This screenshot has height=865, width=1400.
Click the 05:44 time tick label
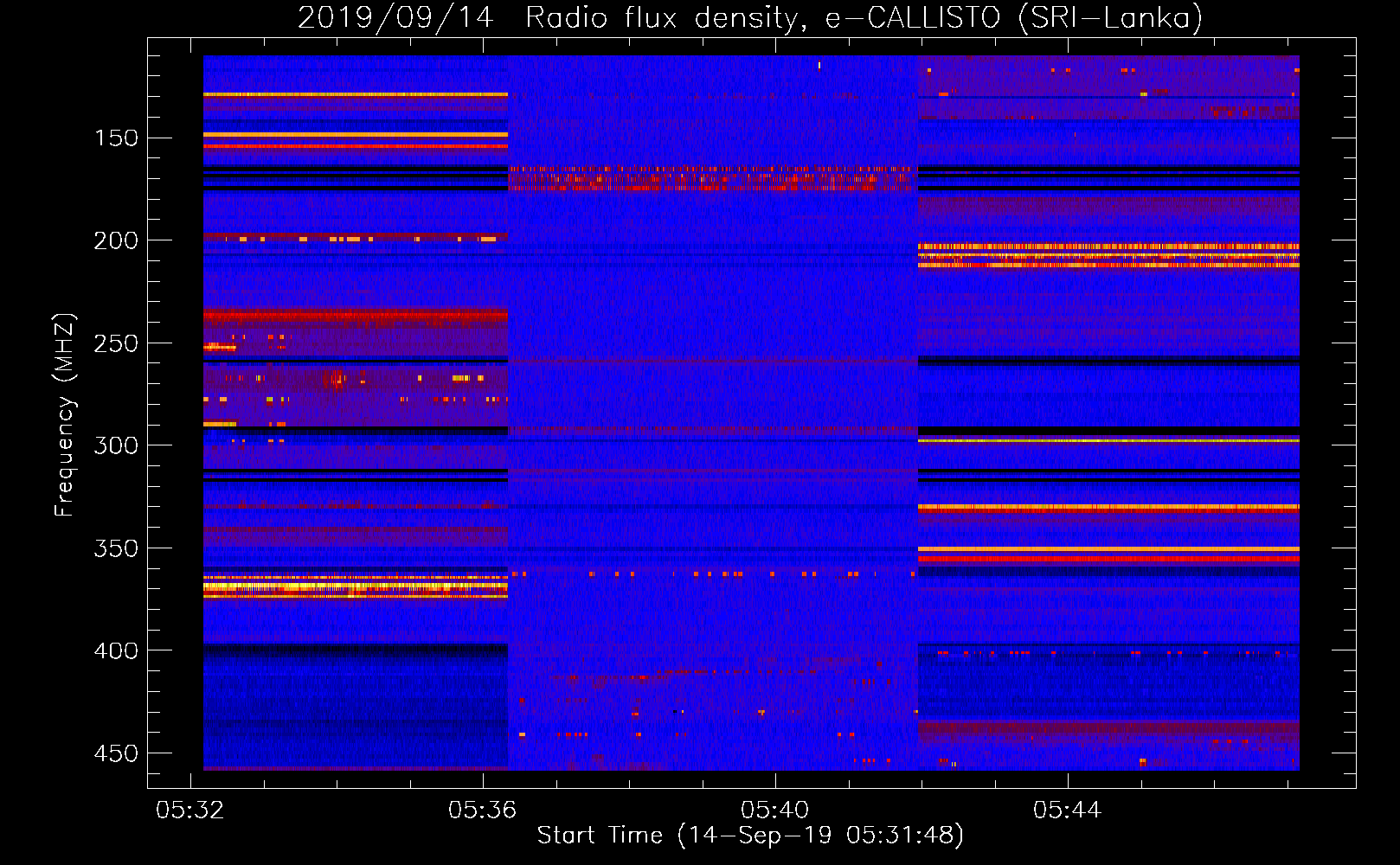tap(1068, 810)
